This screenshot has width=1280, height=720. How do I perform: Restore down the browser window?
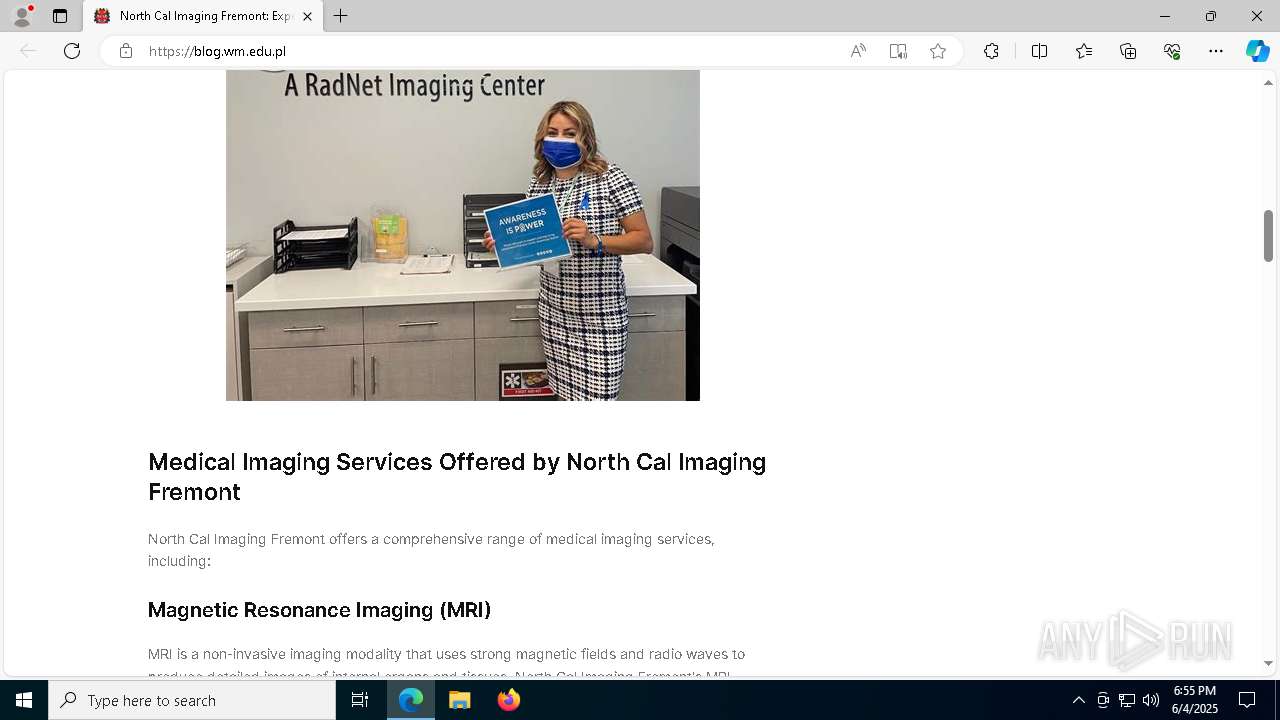click(x=1211, y=16)
